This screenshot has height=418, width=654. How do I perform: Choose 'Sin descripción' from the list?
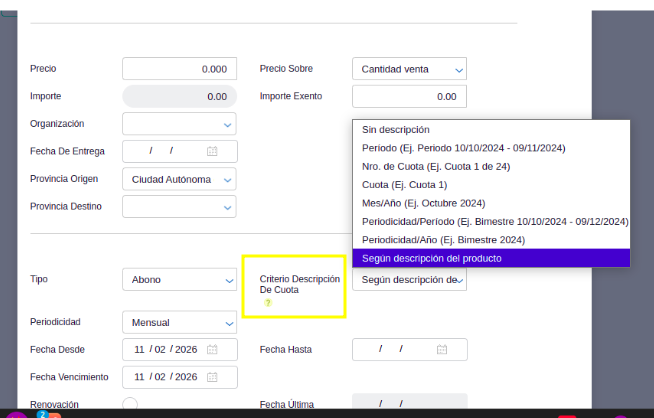[396, 130]
